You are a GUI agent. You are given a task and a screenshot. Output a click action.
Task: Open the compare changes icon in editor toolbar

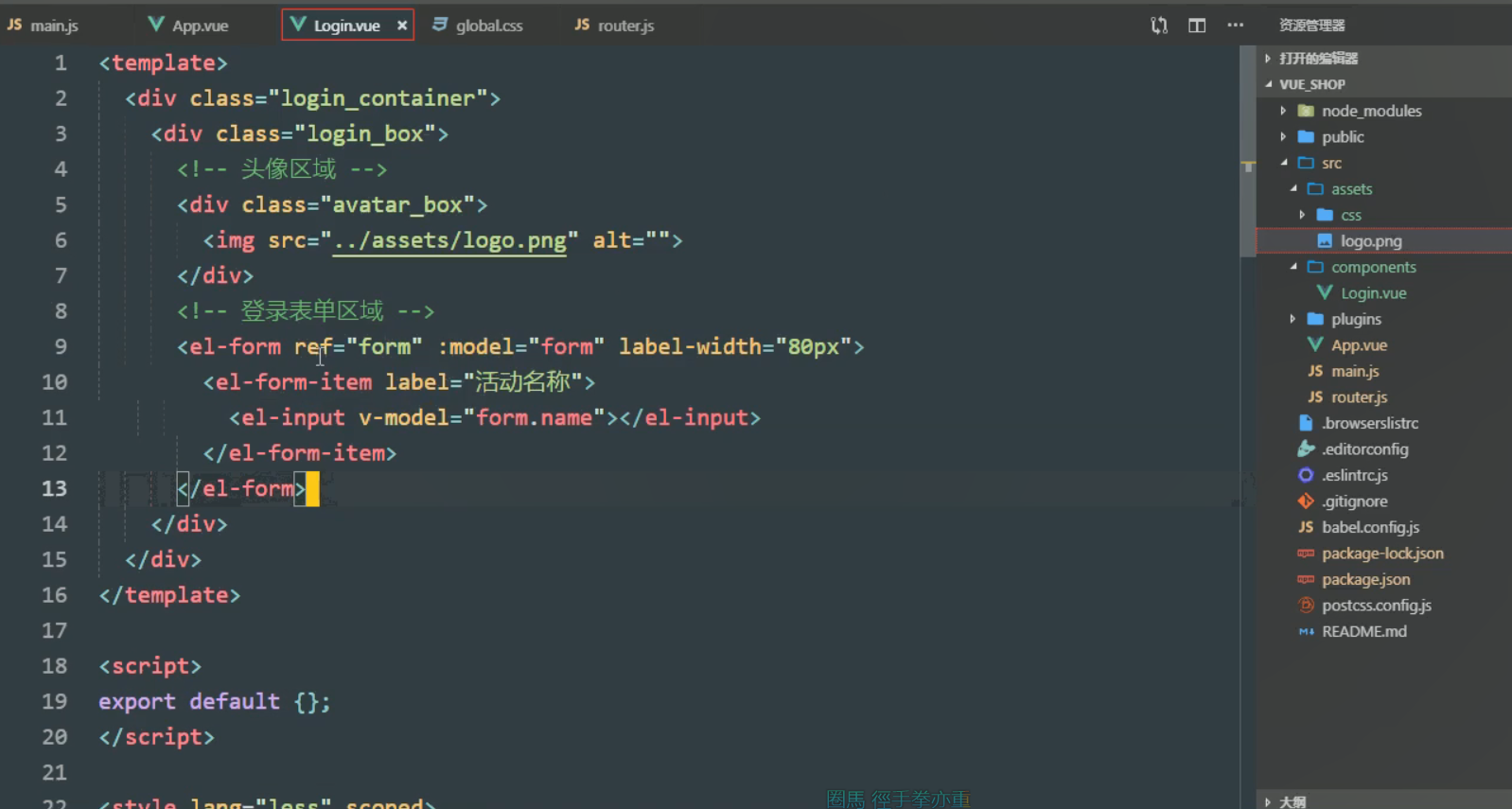tap(1159, 26)
